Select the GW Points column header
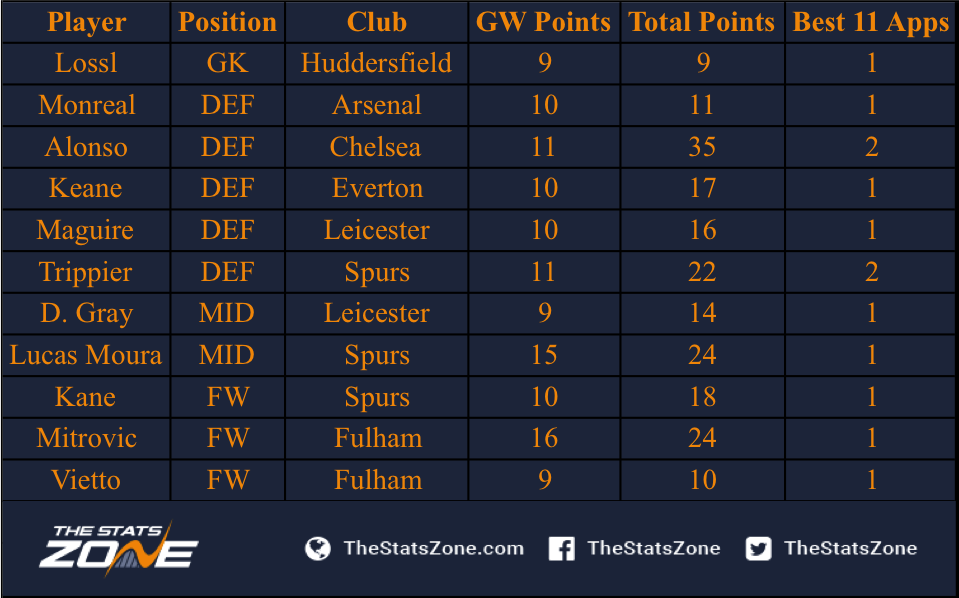Viewport: 959px width, 598px height. coord(544,22)
